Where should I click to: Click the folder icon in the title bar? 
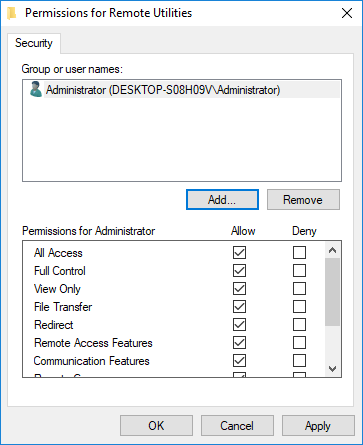[x=12, y=13]
